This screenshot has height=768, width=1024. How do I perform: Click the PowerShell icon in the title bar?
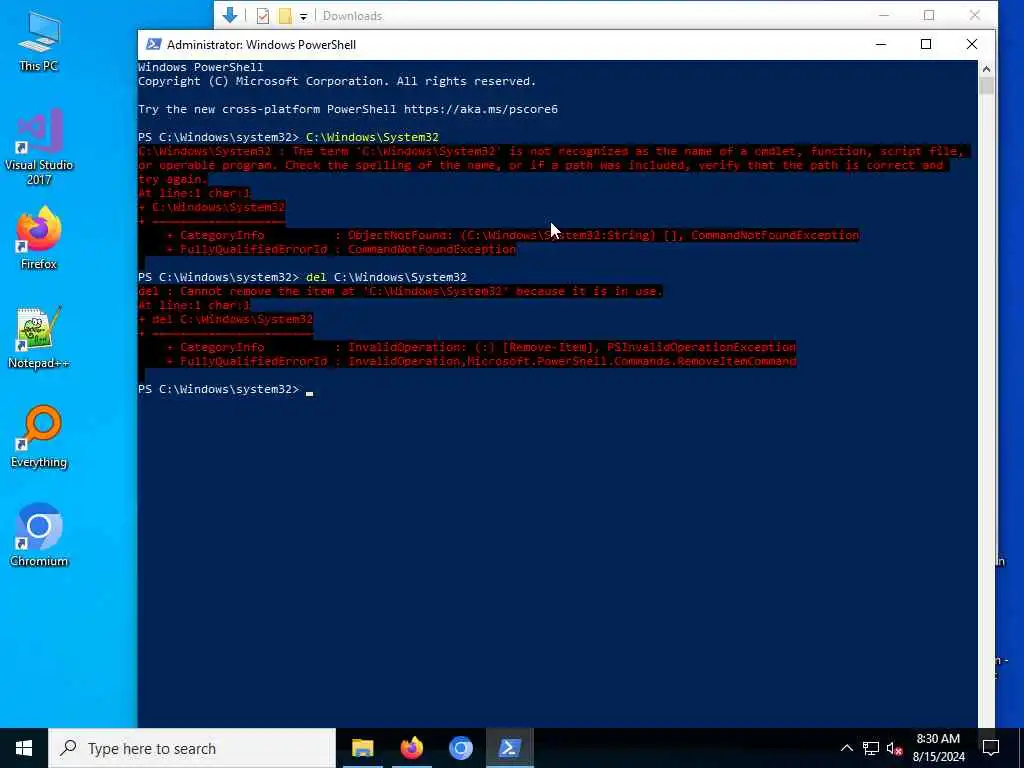click(x=153, y=44)
